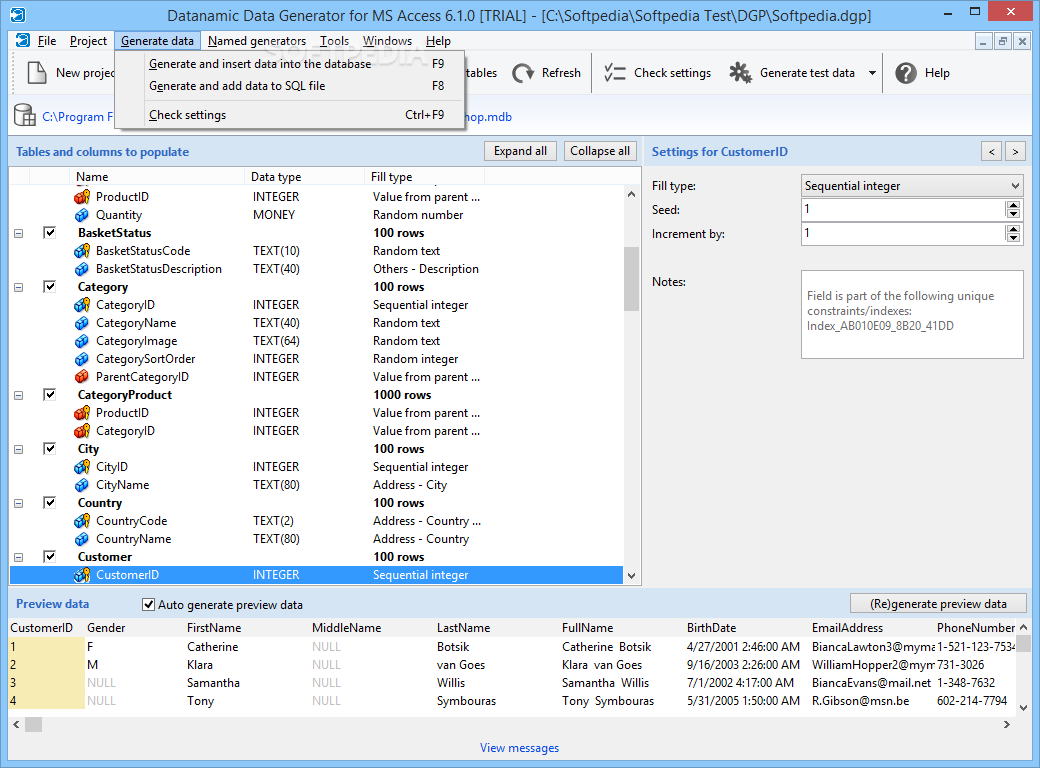This screenshot has height=768, width=1040.
Task: Click CategoryID icon under CategoryProduct
Action: pyautogui.click(x=82, y=430)
